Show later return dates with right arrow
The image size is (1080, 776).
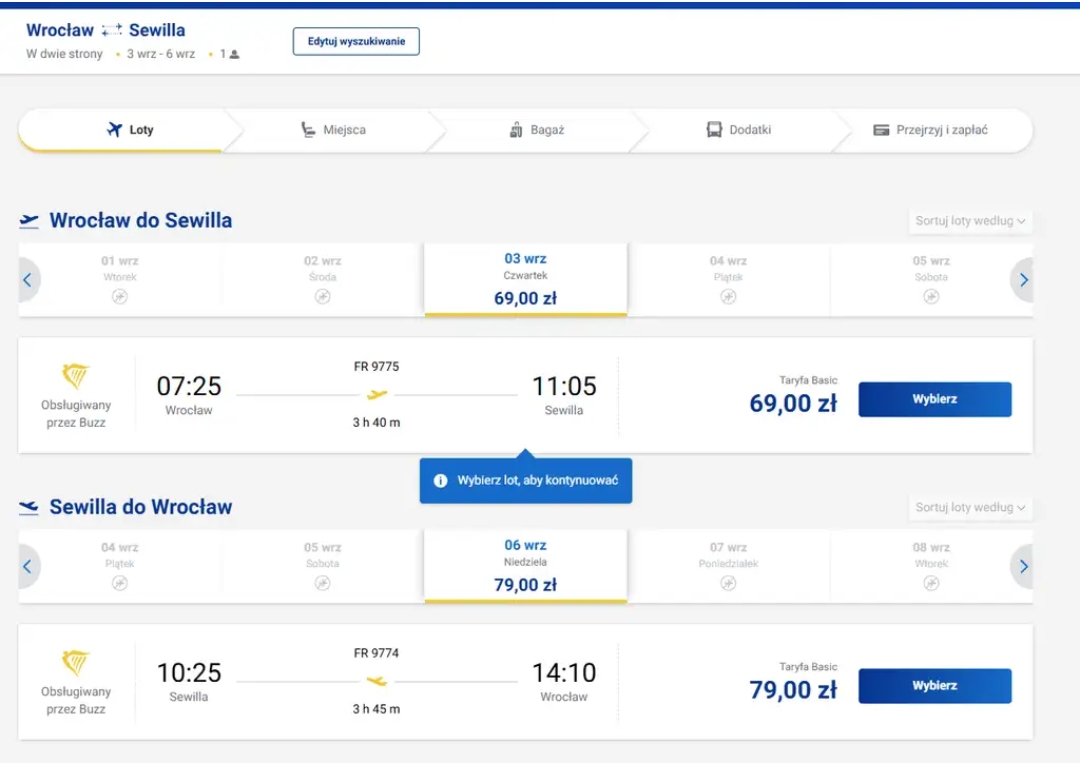pos(1023,567)
